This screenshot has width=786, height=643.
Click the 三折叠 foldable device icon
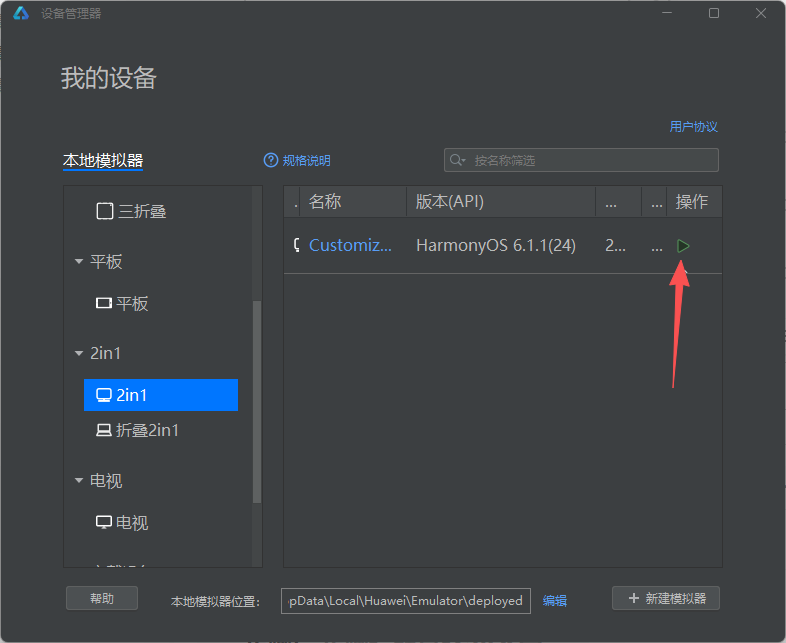104,211
